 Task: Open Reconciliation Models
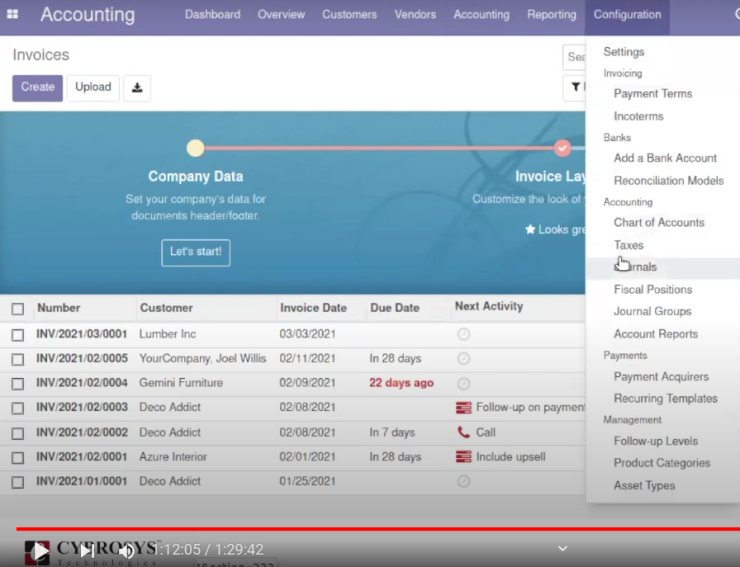668,181
